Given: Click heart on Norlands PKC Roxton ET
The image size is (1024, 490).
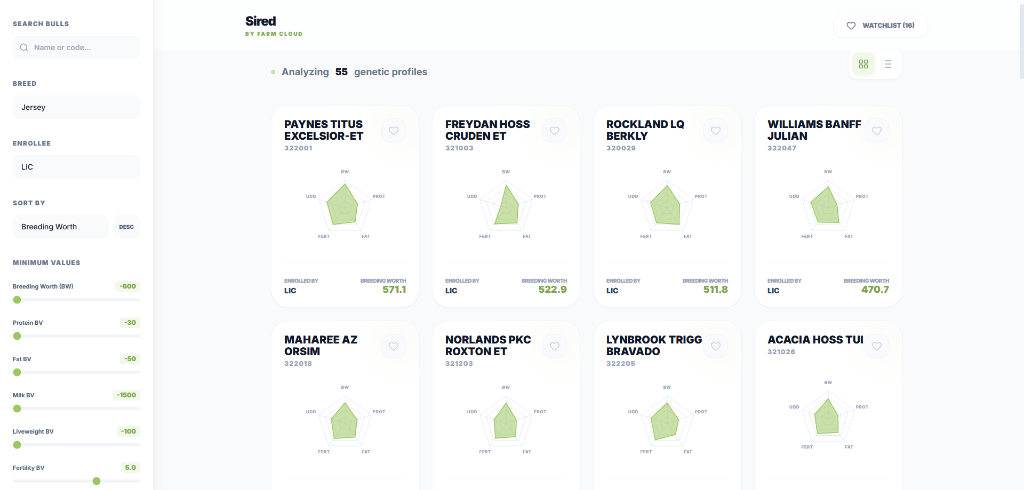Looking at the screenshot, I should coord(555,346).
